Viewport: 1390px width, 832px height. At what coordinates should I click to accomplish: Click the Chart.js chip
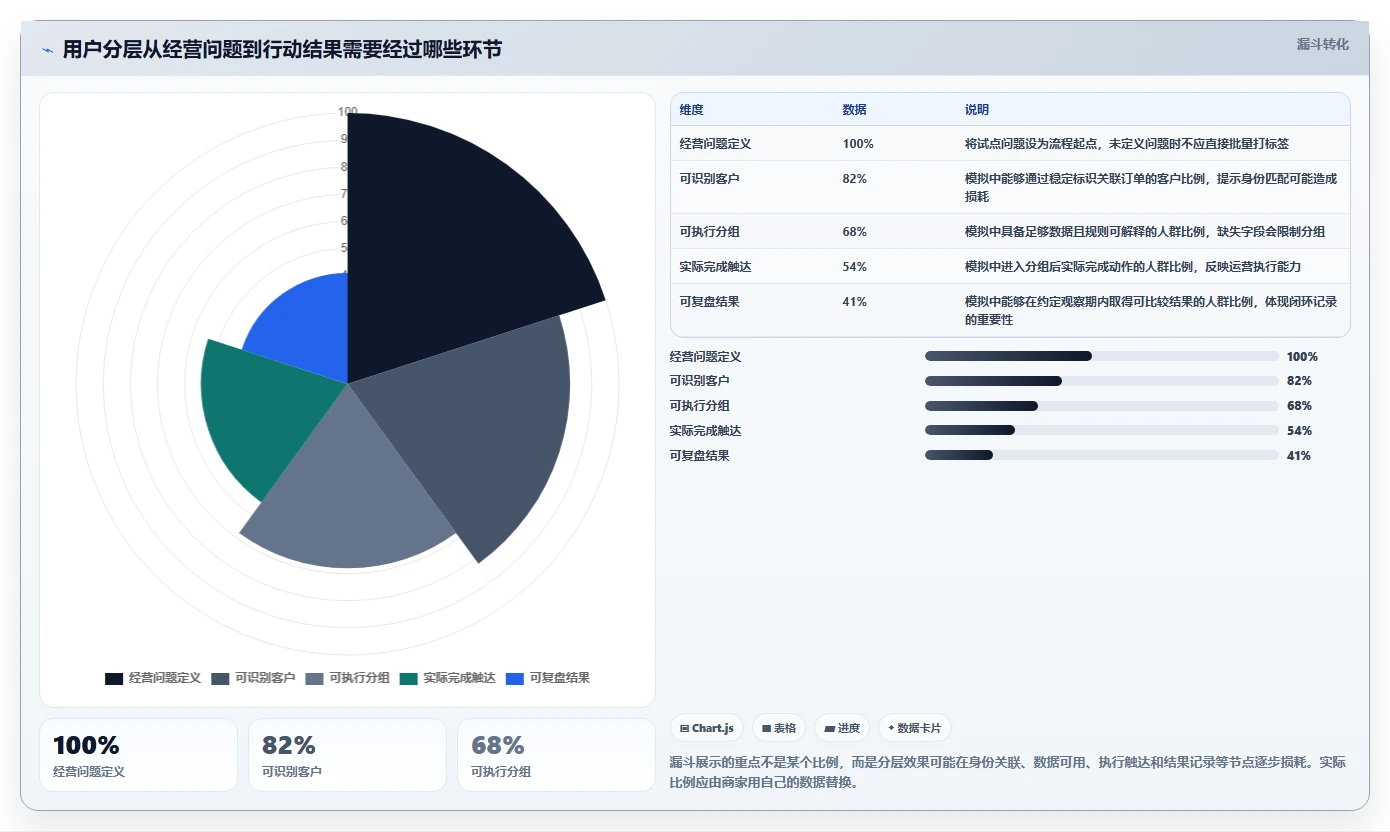point(707,728)
